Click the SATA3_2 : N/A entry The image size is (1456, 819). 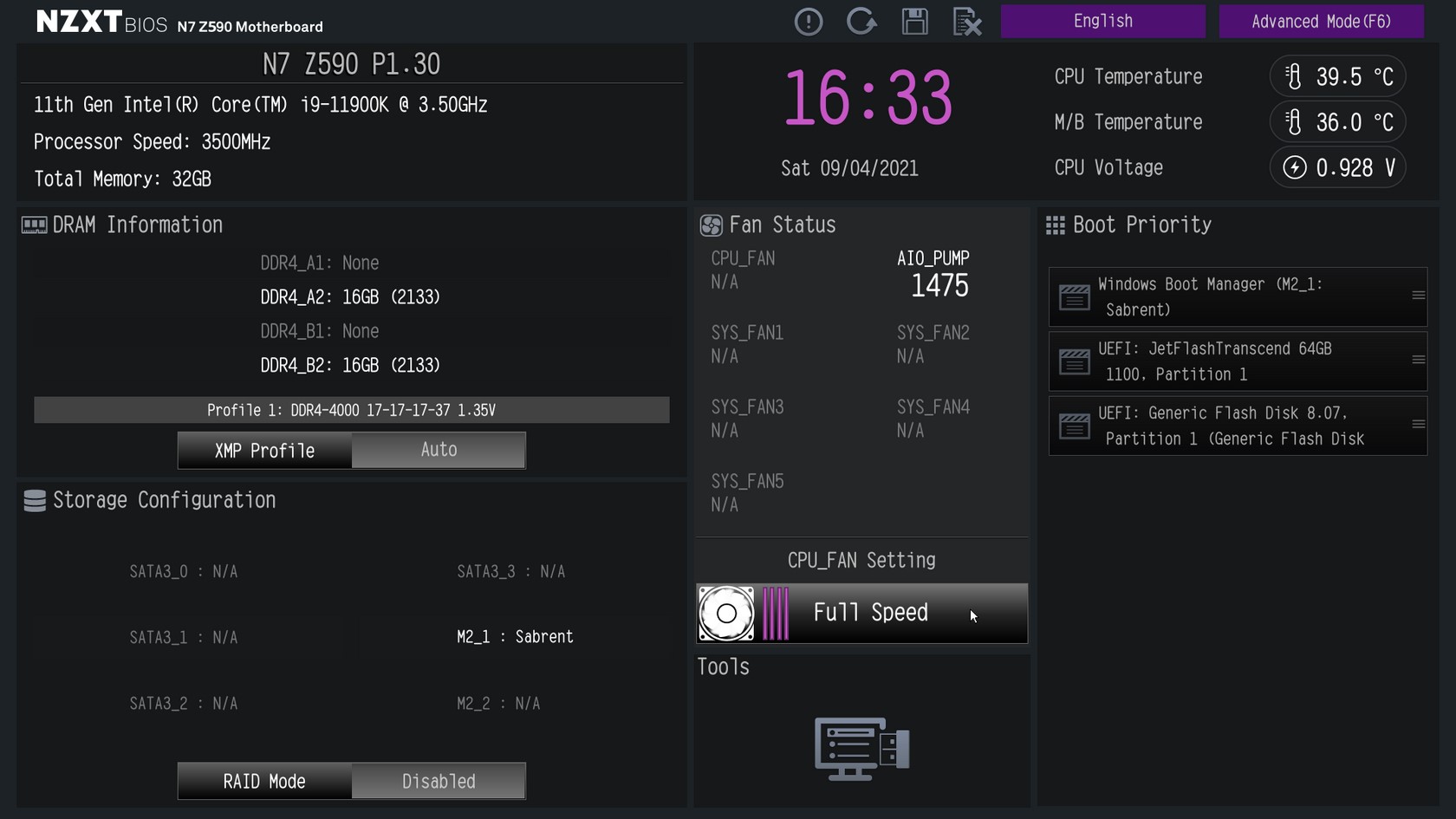184,704
